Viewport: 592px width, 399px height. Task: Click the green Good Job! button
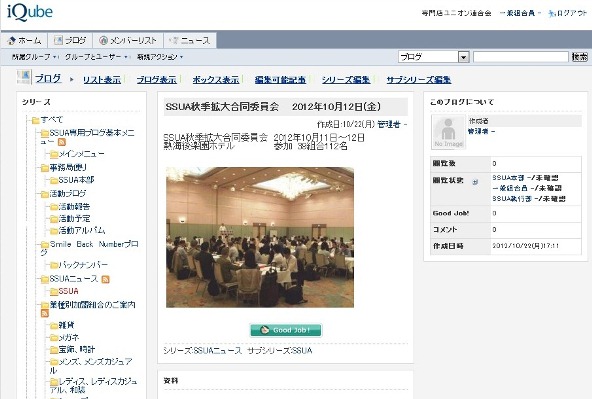(x=286, y=330)
